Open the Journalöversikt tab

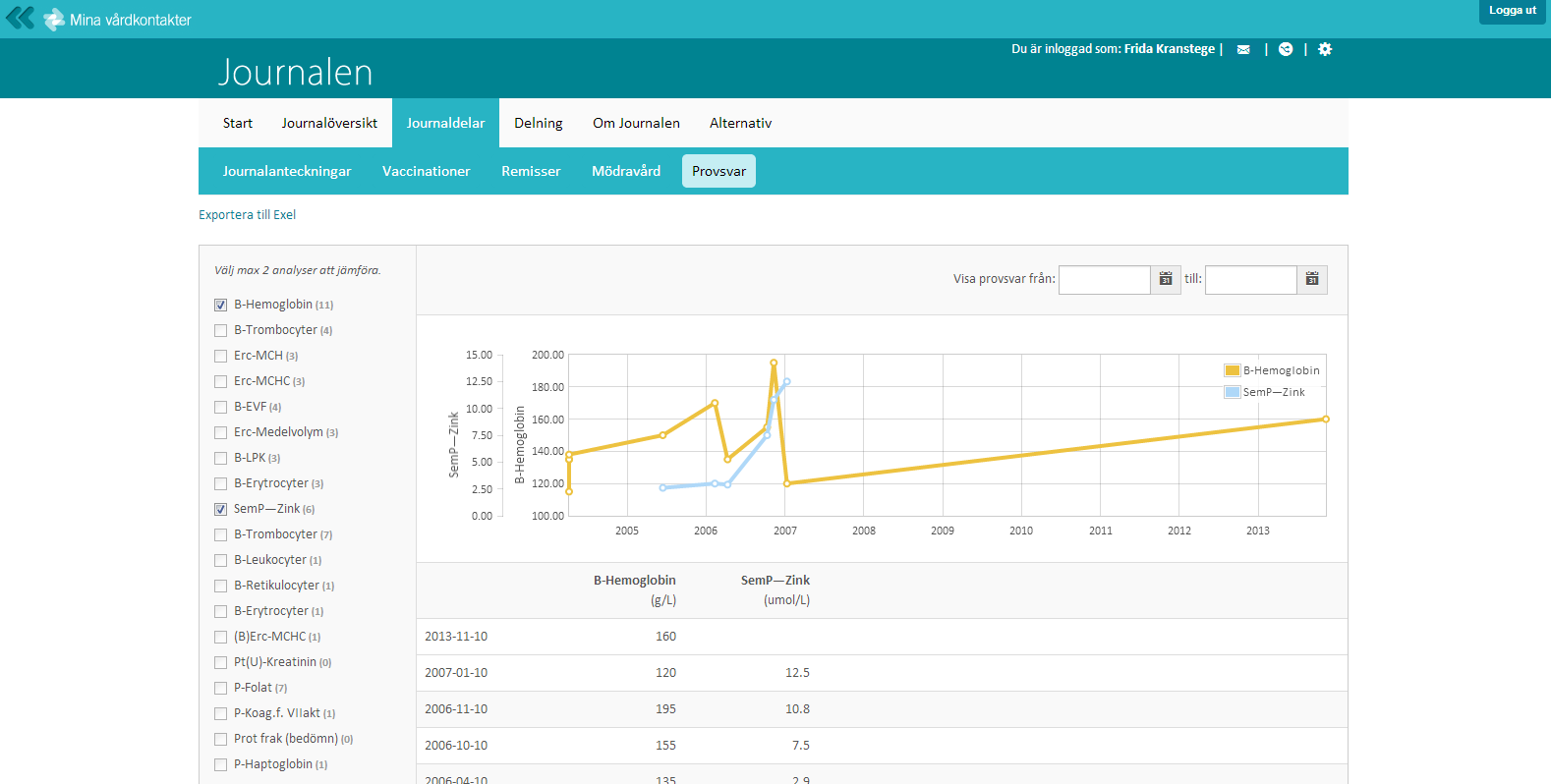coord(329,123)
